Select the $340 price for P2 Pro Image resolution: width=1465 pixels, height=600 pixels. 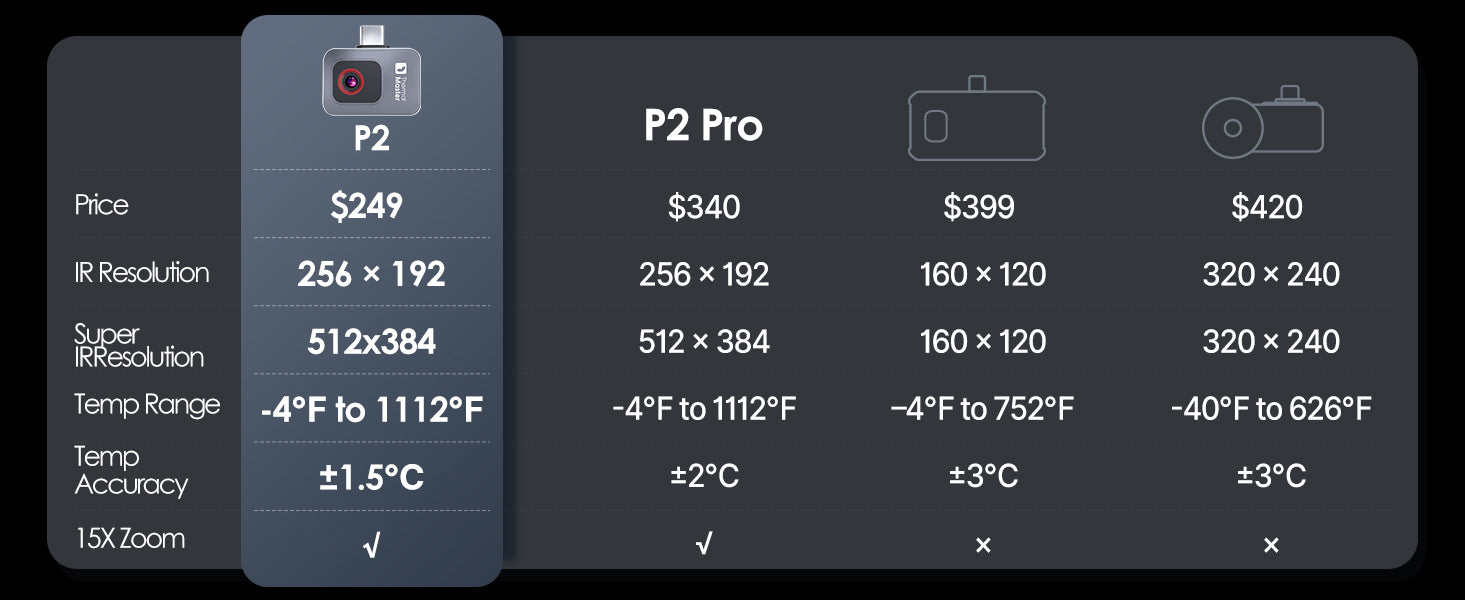point(704,207)
